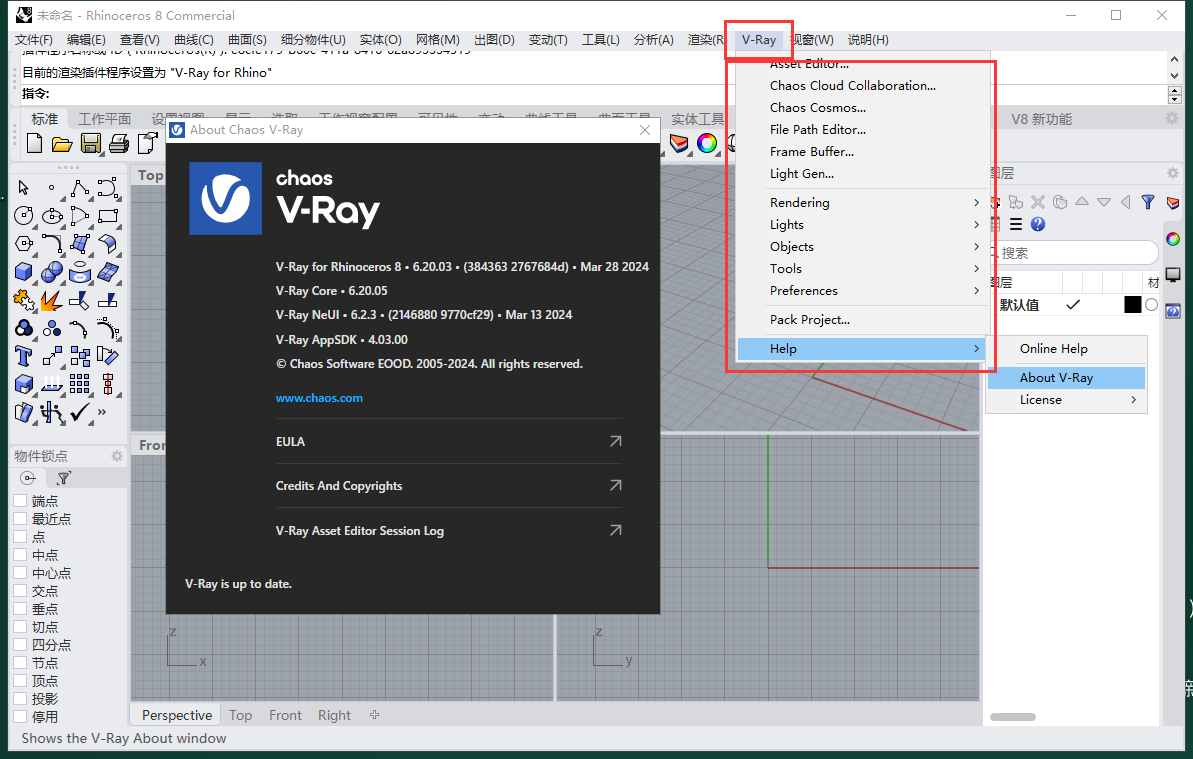The width and height of the screenshot is (1193, 759).
Task: Select the Sphere tool
Action: tap(53, 271)
